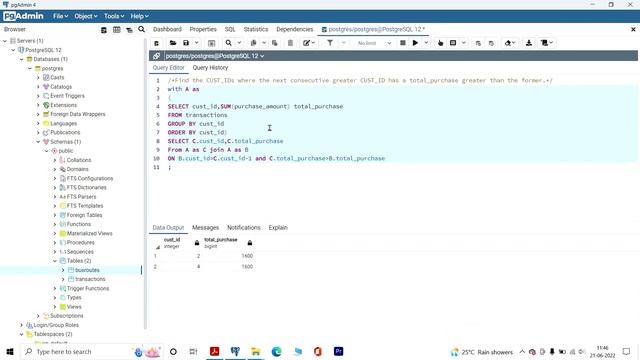Open the Execute options dropdown arrow

(x=426, y=43)
